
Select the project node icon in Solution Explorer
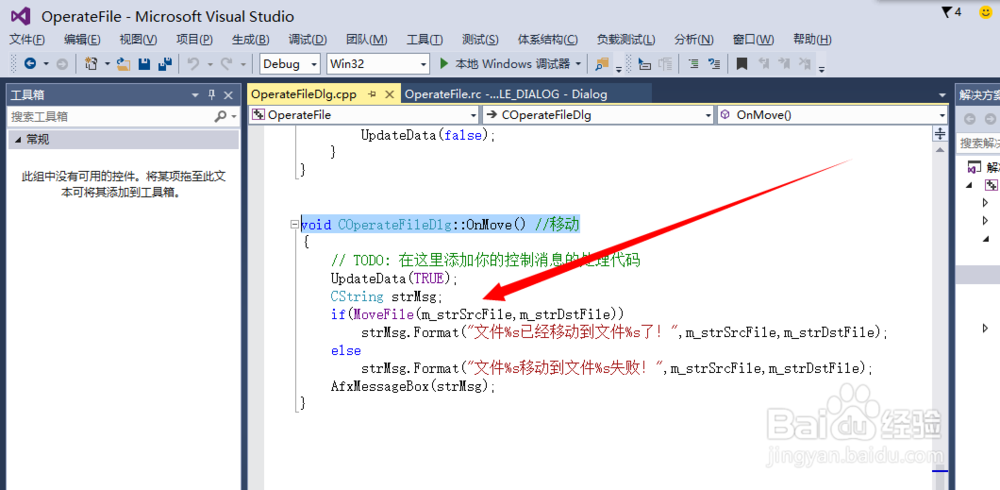pyautogui.click(x=992, y=185)
